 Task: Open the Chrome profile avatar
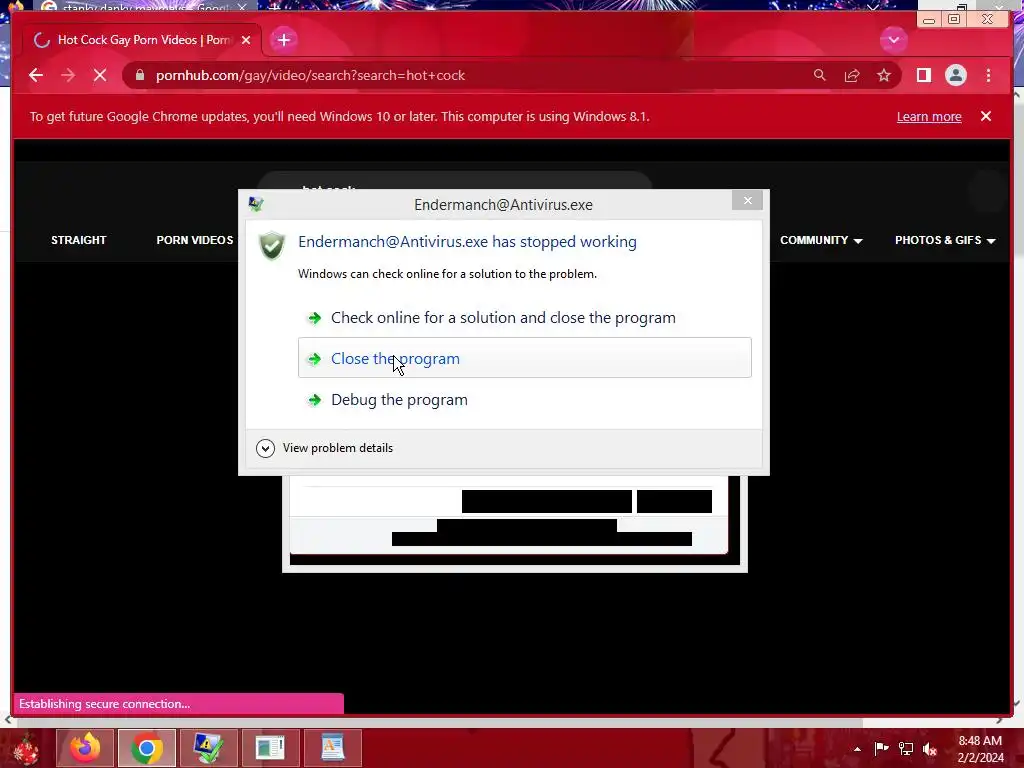(x=955, y=75)
